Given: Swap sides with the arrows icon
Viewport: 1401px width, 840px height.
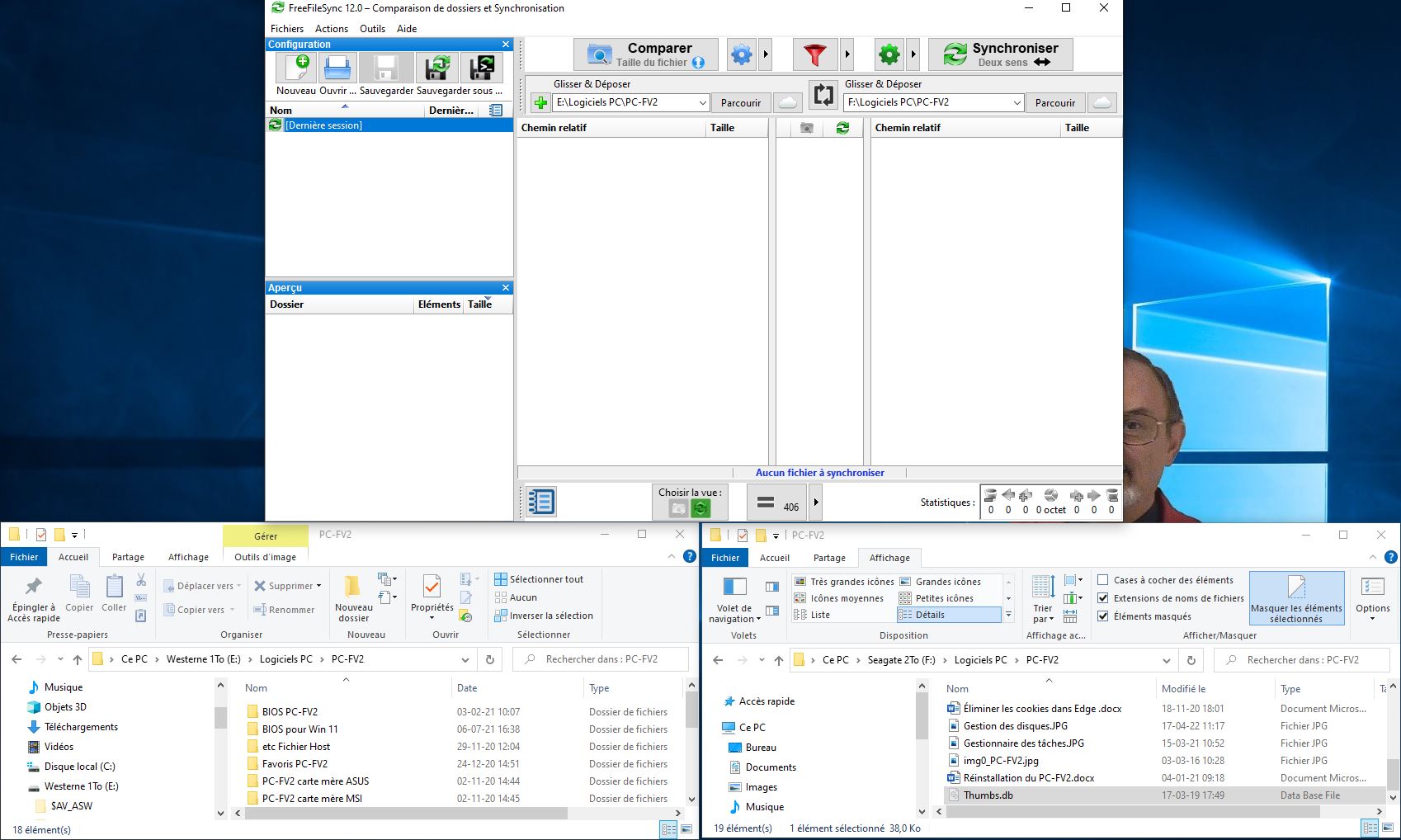Looking at the screenshot, I should tap(823, 95).
